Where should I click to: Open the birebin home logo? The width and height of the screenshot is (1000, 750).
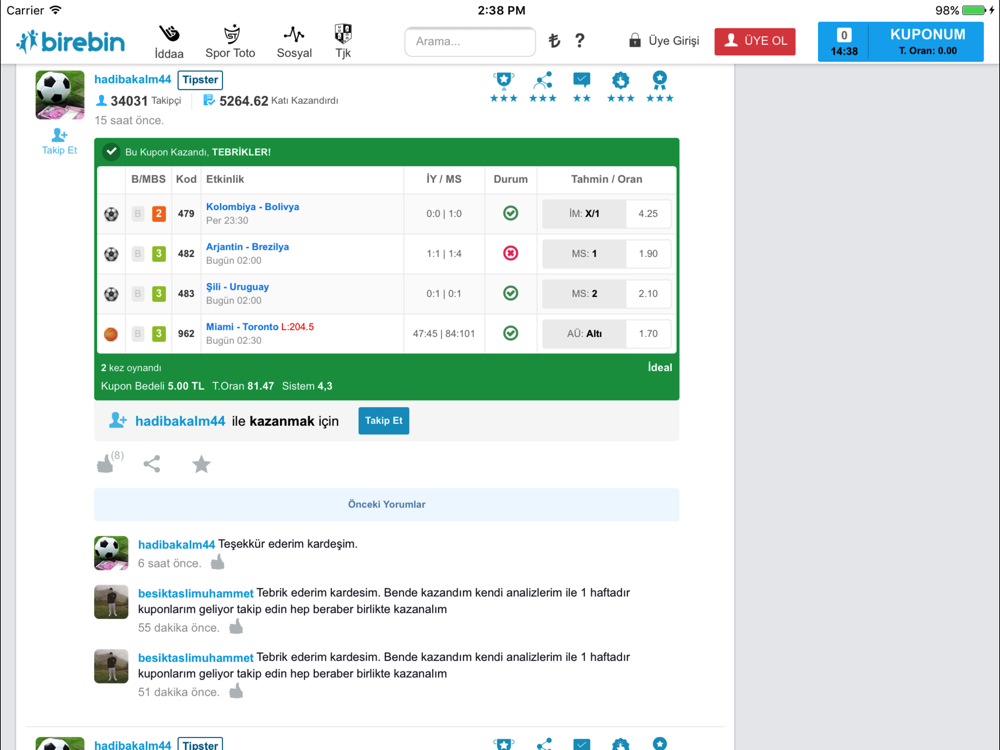[70, 41]
